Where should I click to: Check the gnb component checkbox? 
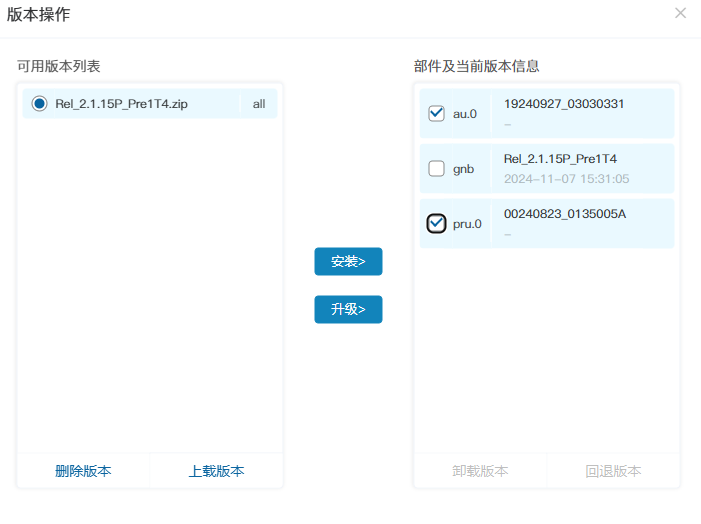tap(436, 169)
